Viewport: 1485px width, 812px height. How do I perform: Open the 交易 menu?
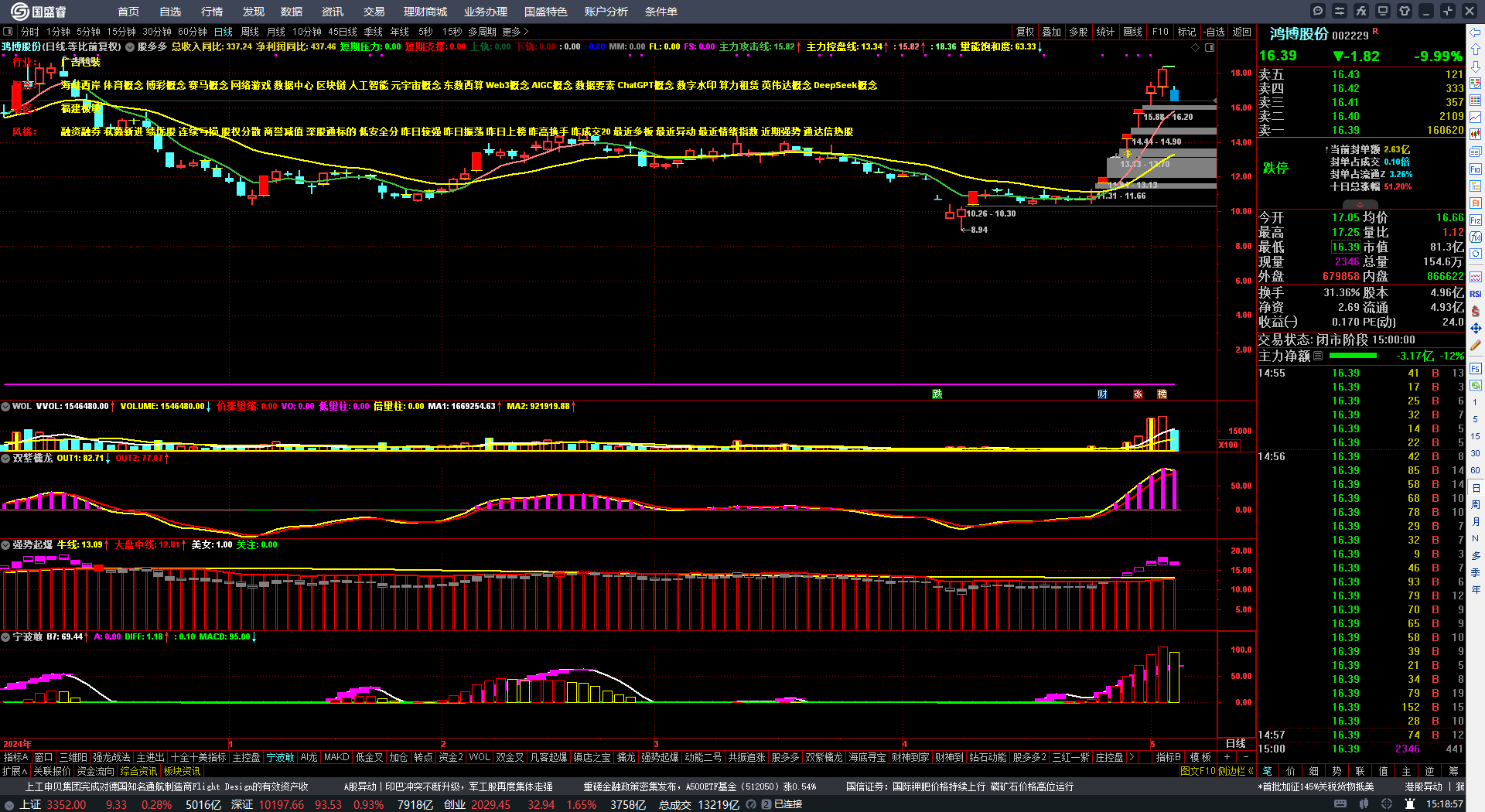[x=374, y=12]
